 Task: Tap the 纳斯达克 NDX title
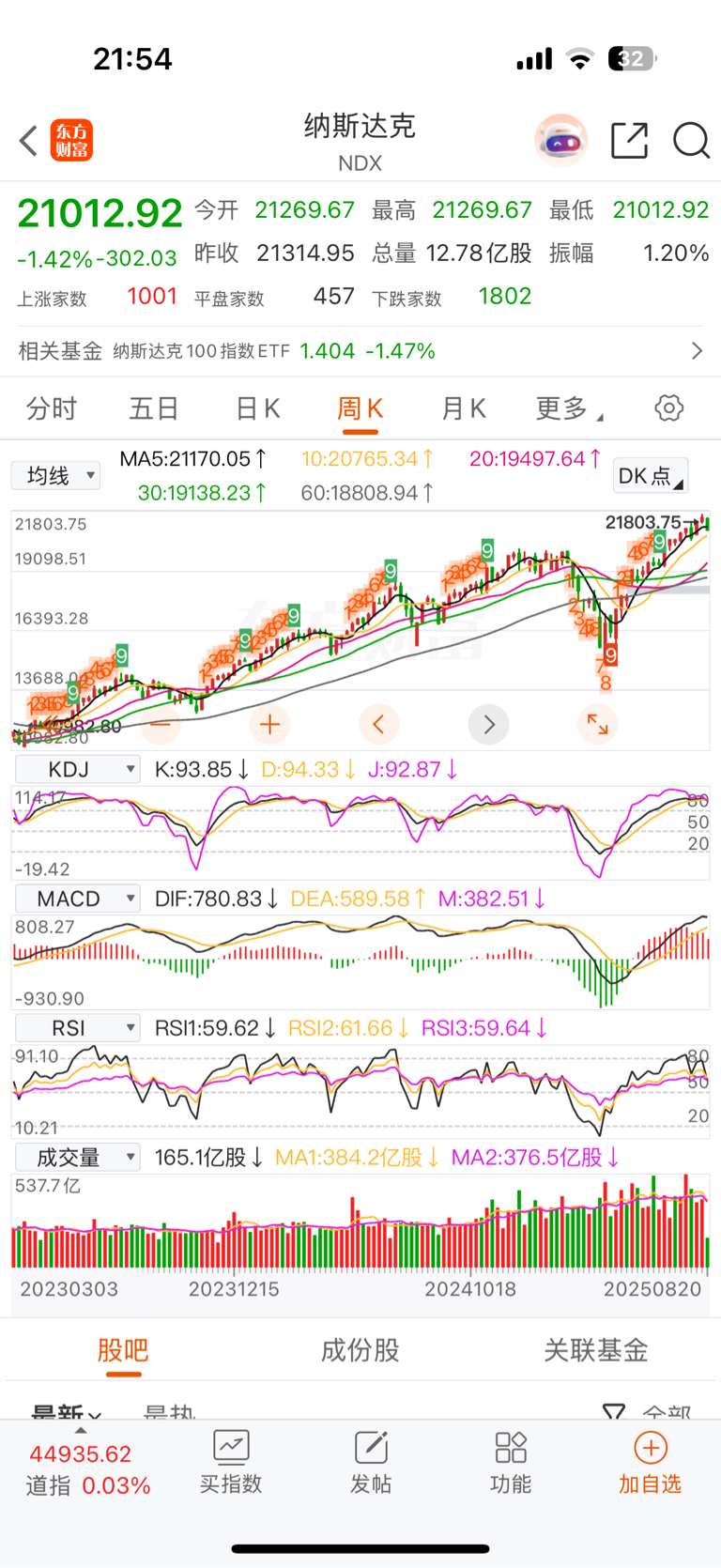pyautogui.click(x=360, y=141)
